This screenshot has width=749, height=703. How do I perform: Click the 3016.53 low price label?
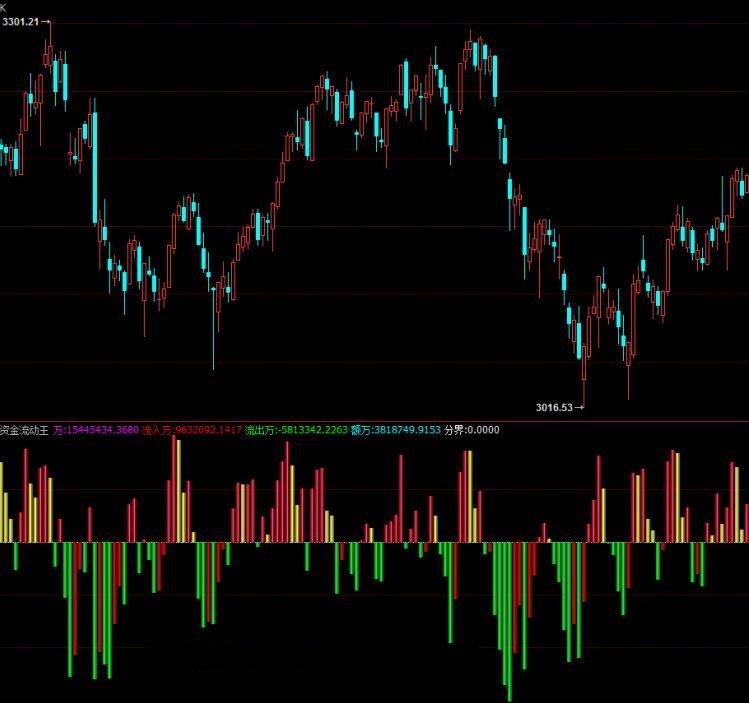click(554, 407)
